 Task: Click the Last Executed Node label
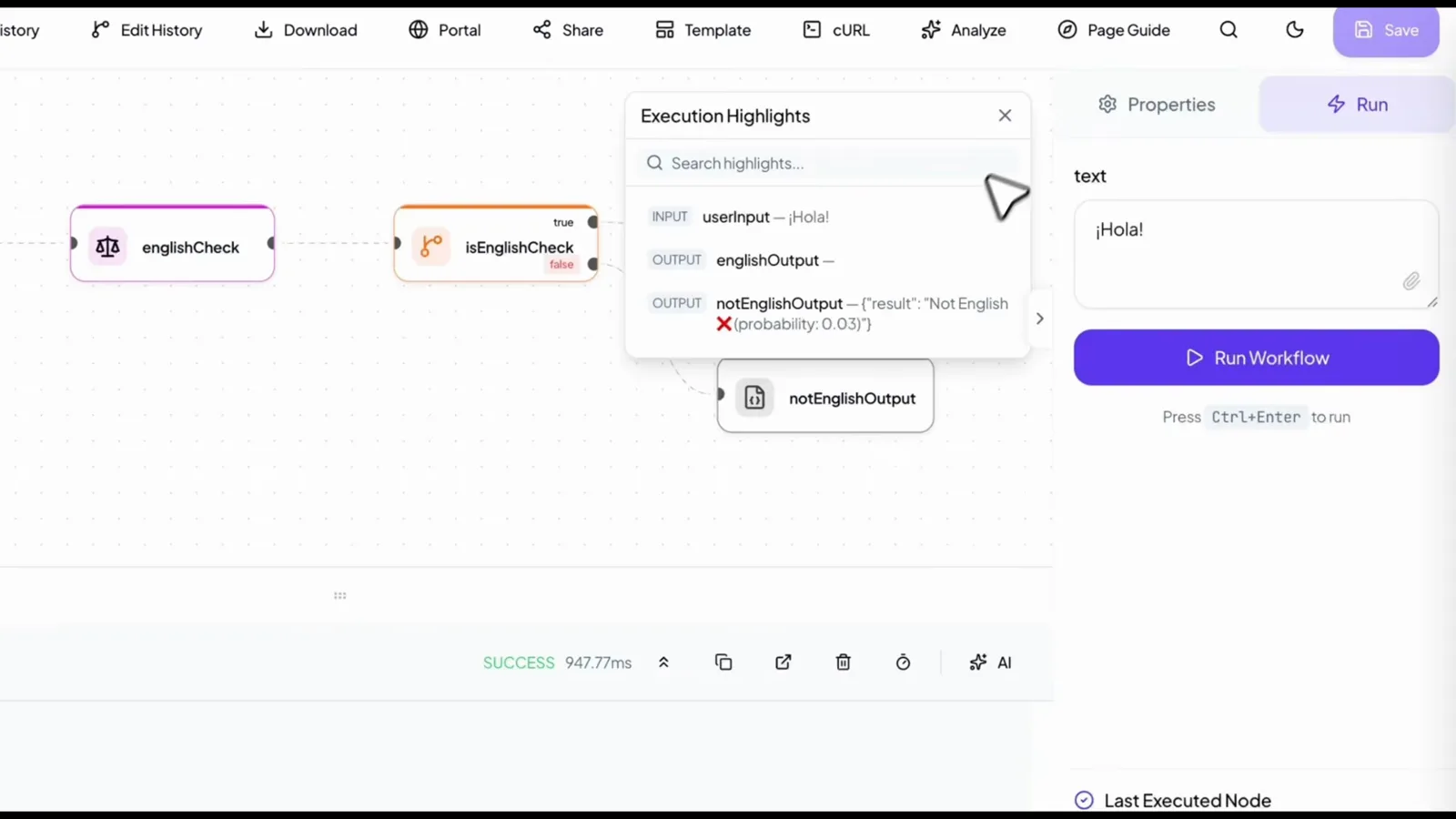pos(1188,801)
